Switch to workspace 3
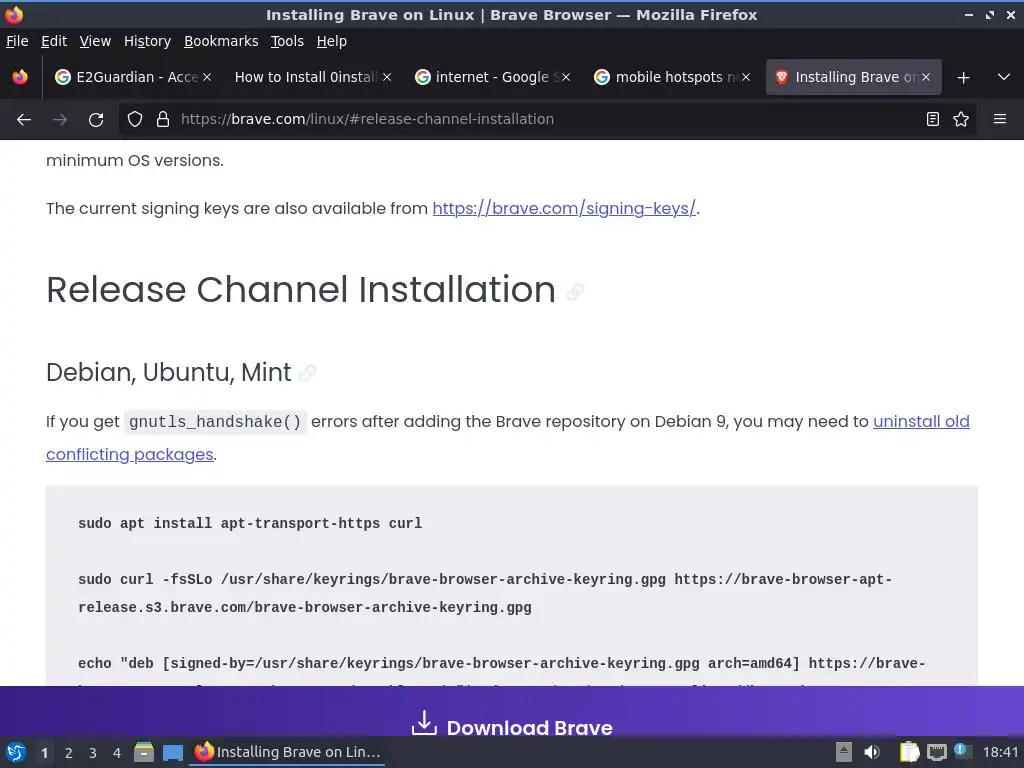Image resolution: width=1024 pixels, height=768 pixels. click(93, 753)
